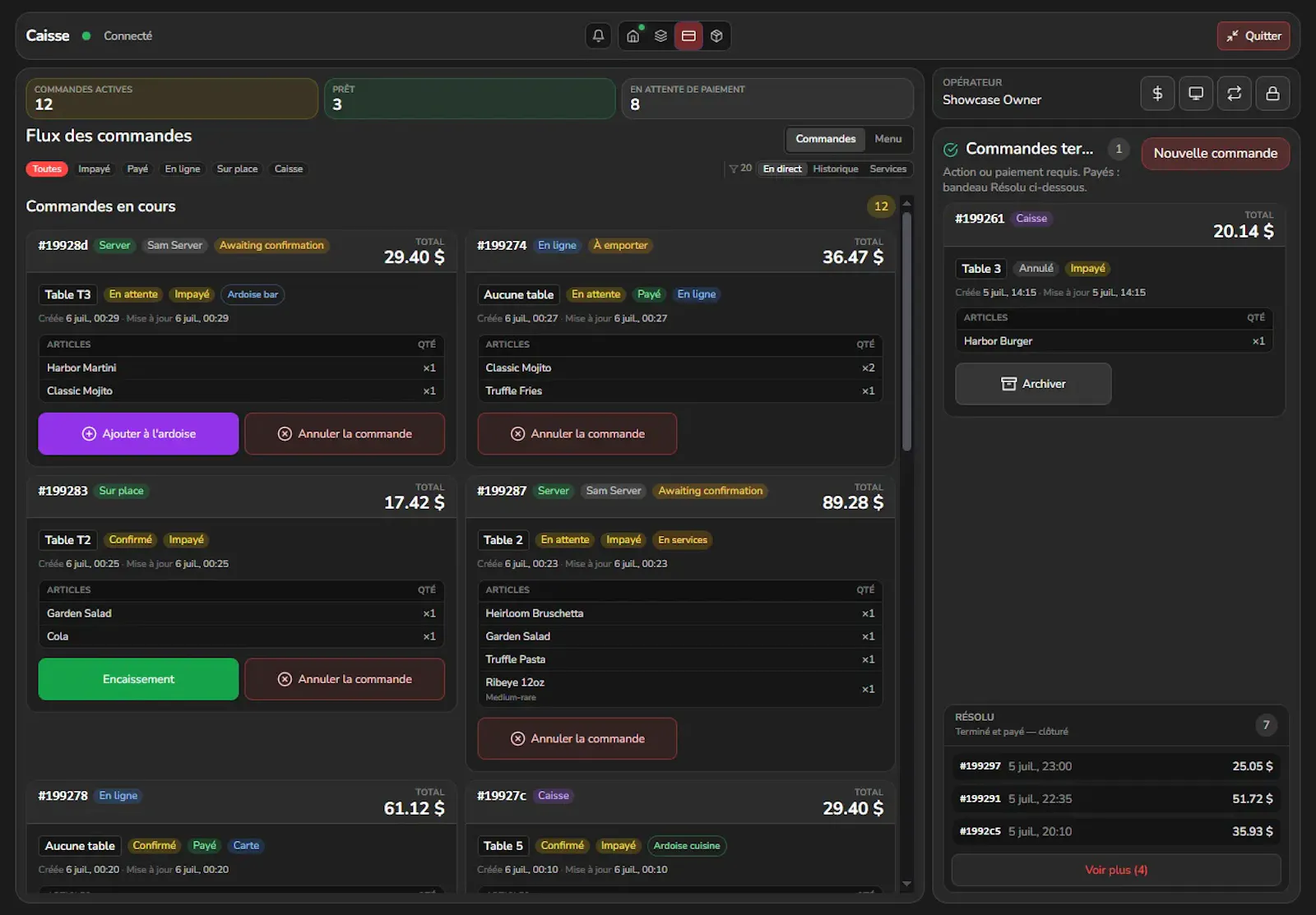
Task: Select the Toutes filter chip
Action: (47, 169)
